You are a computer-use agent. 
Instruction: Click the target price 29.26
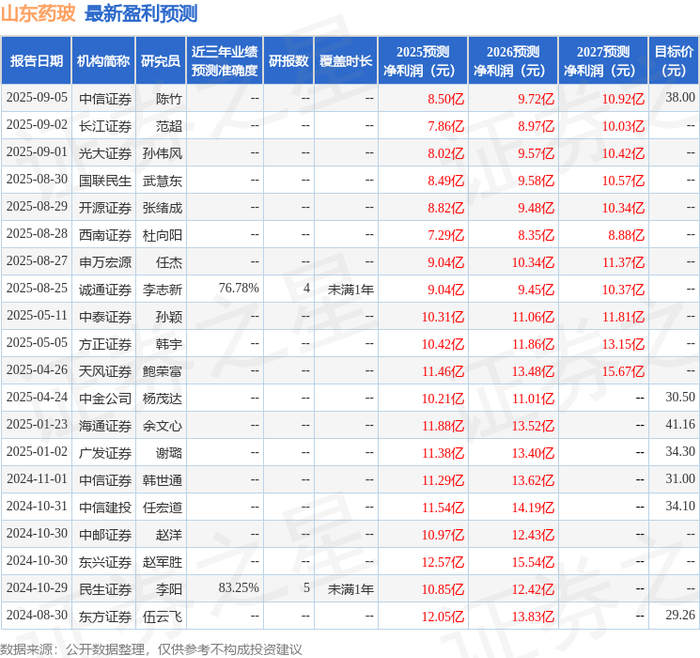point(680,615)
